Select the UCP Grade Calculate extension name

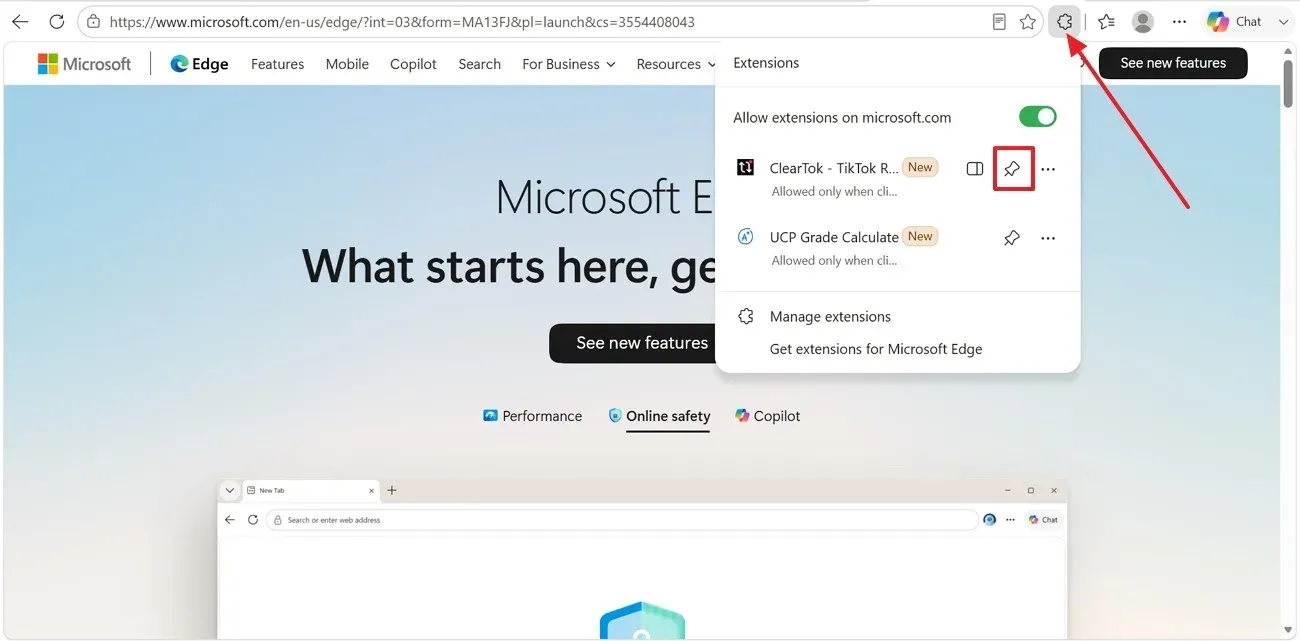tap(834, 237)
